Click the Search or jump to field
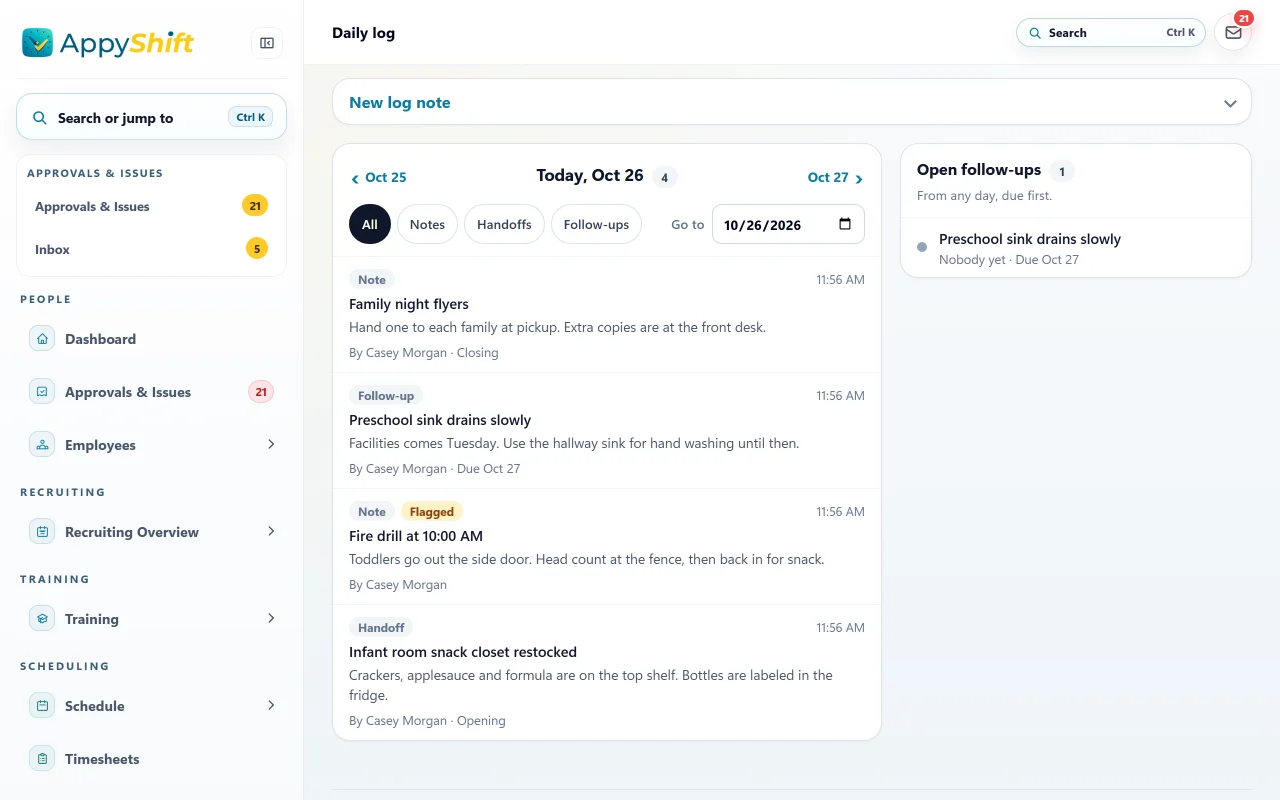Viewport: 1280px width, 800px height. tap(151, 117)
